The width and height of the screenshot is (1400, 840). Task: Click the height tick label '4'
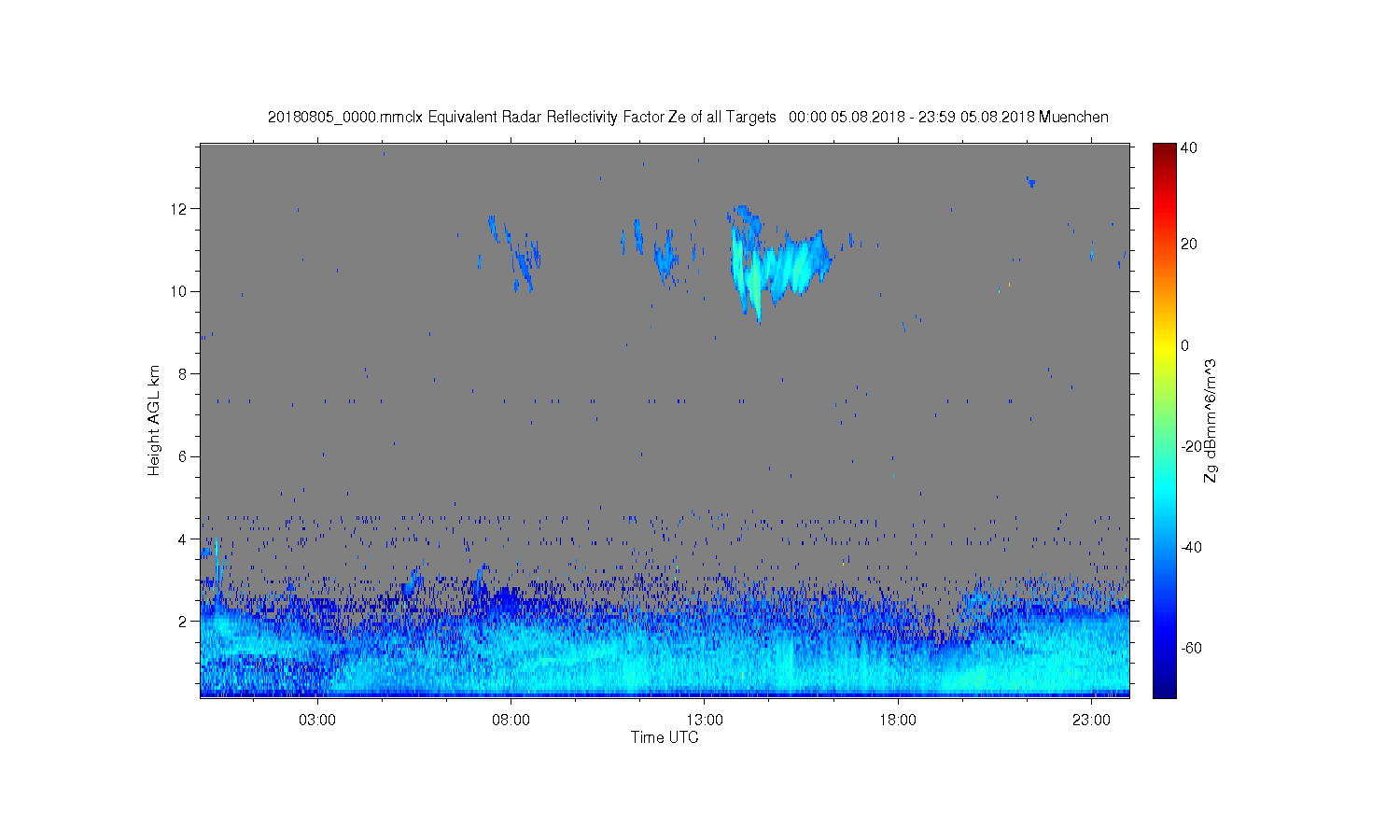[x=183, y=539]
